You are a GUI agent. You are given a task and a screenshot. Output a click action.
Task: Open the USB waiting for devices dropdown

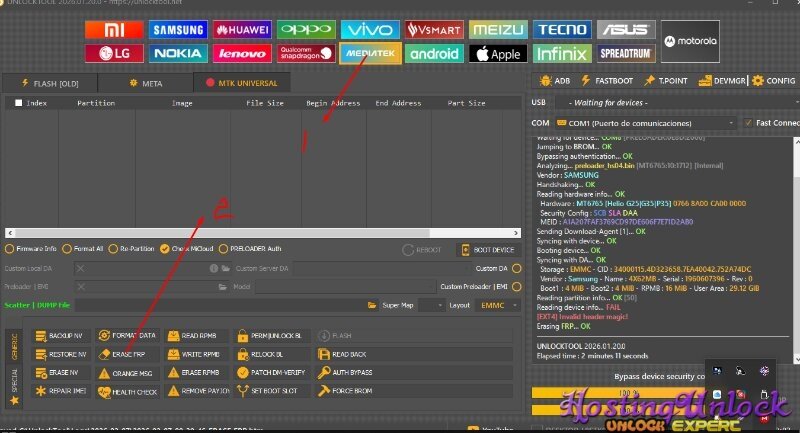tap(678, 103)
